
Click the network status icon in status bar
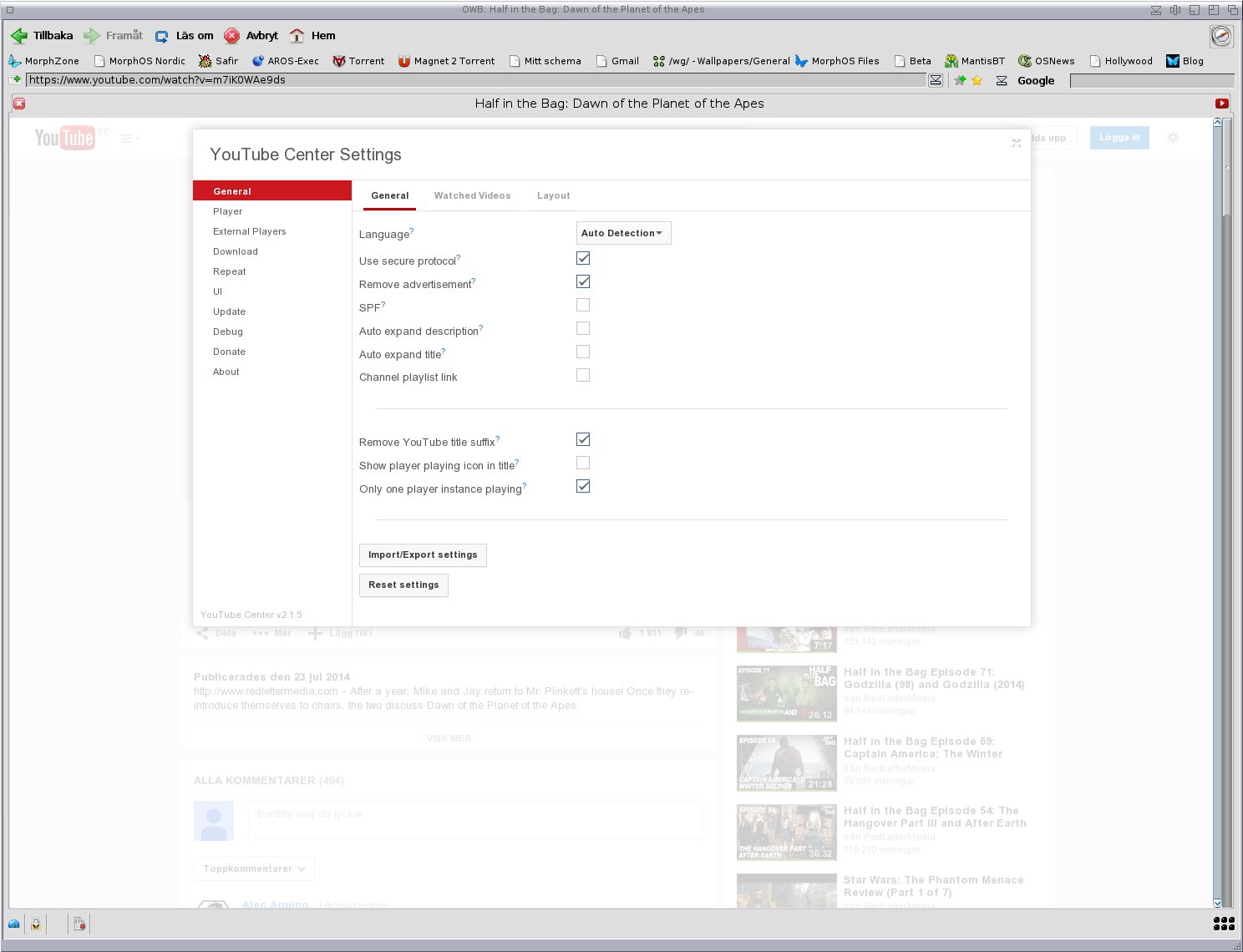pos(14,924)
